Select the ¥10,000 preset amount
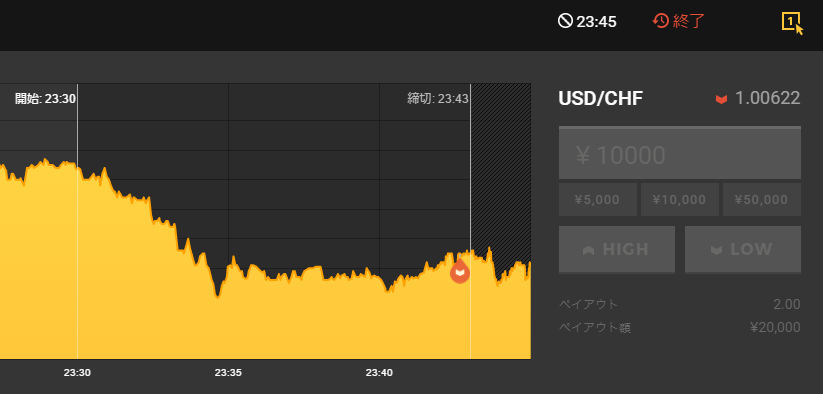 click(x=680, y=199)
